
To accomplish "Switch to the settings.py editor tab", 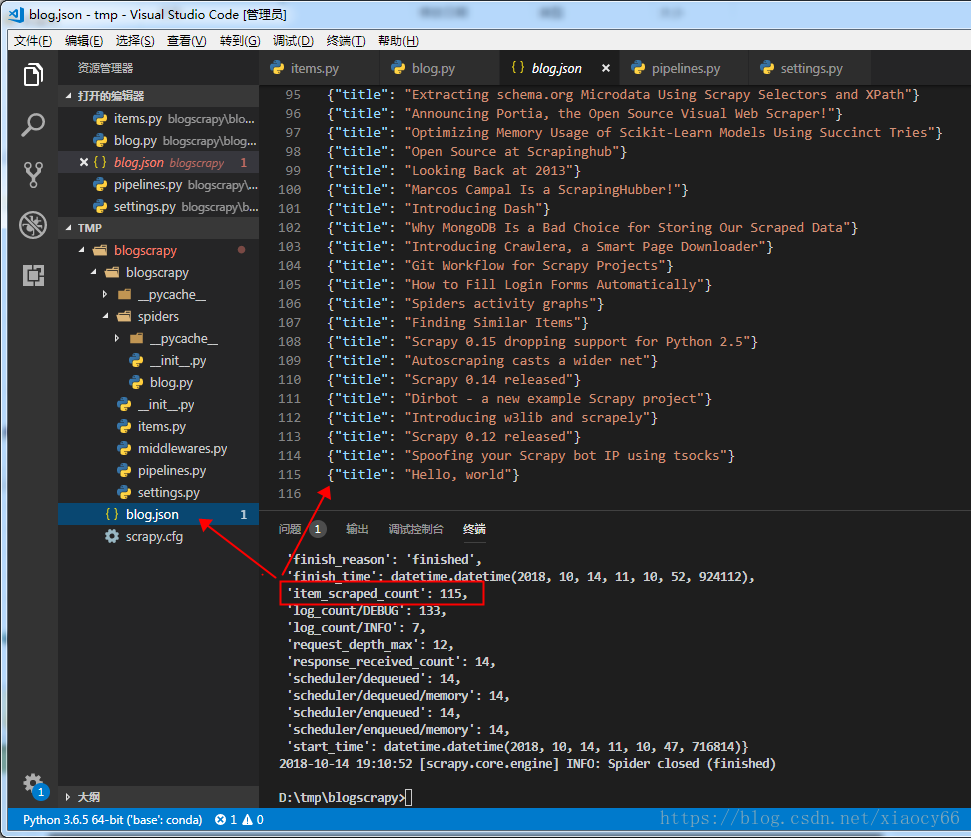I will coord(811,68).
